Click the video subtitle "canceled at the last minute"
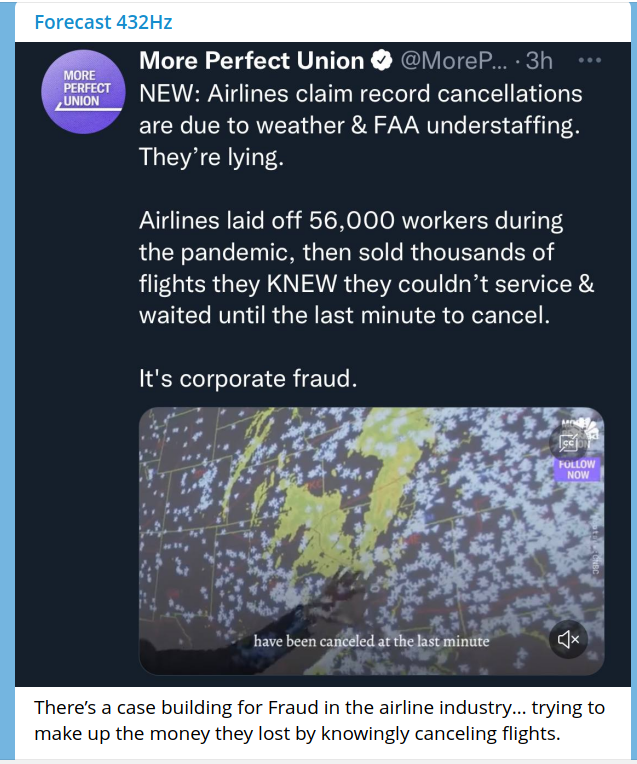Screen dimensions: 637x764 371,641
